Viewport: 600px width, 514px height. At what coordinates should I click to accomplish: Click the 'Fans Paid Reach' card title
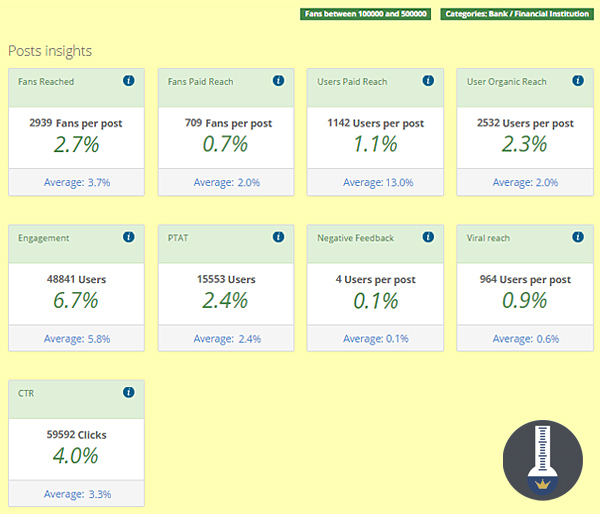pyautogui.click(x=200, y=82)
